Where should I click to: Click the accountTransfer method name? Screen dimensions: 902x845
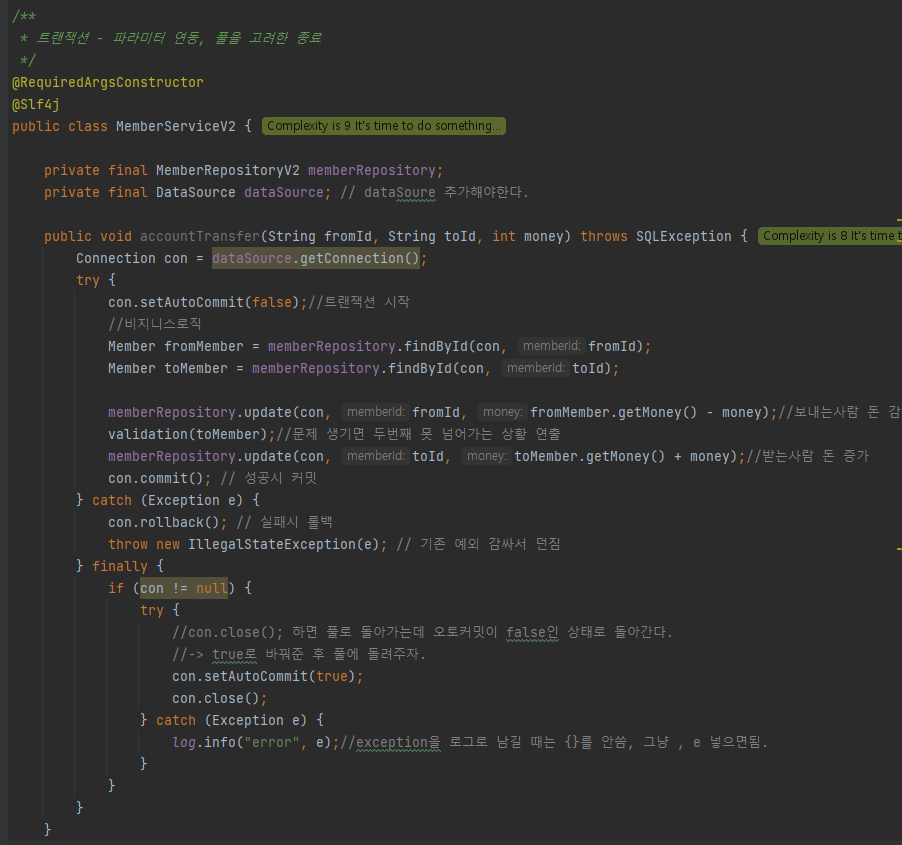coord(200,236)
